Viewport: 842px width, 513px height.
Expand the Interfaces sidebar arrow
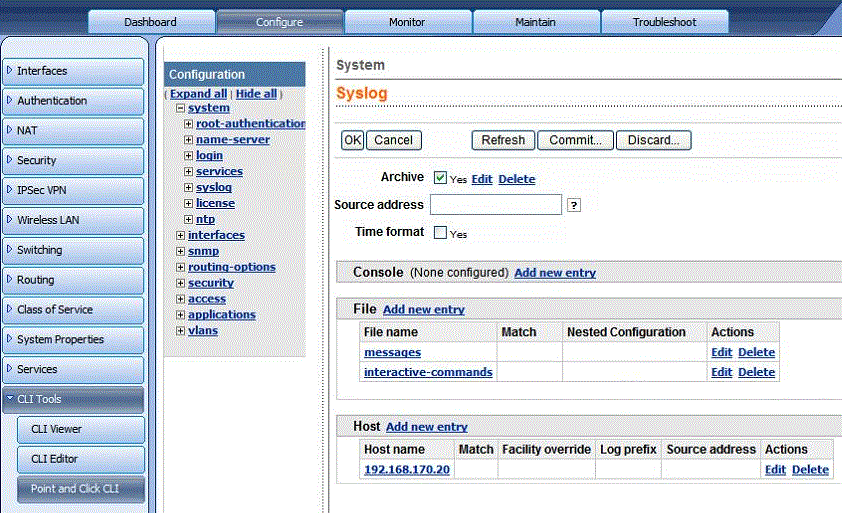pyautogui.click(x=10, y=71)
